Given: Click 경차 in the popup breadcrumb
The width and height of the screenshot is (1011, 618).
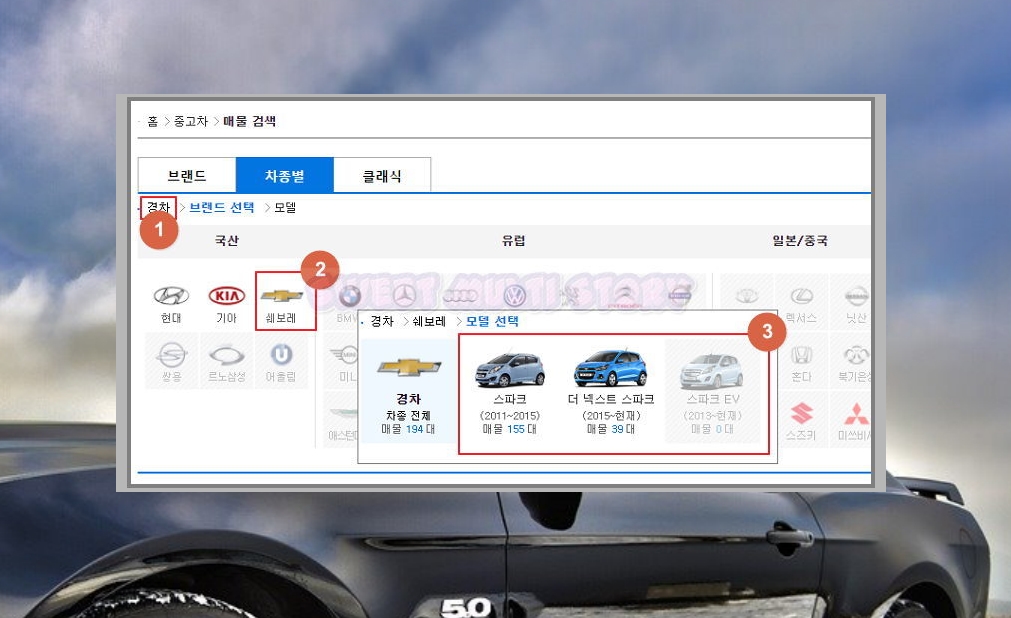Looking at the screenshot, I should click(x=382, y=321).
